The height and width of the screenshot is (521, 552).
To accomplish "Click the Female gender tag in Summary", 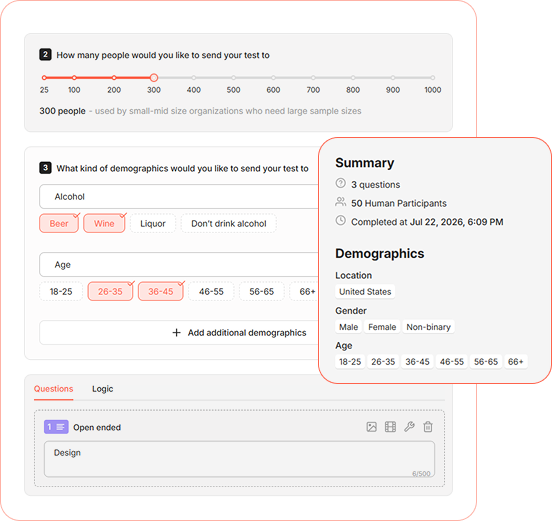I will click(x=382, y=327).
